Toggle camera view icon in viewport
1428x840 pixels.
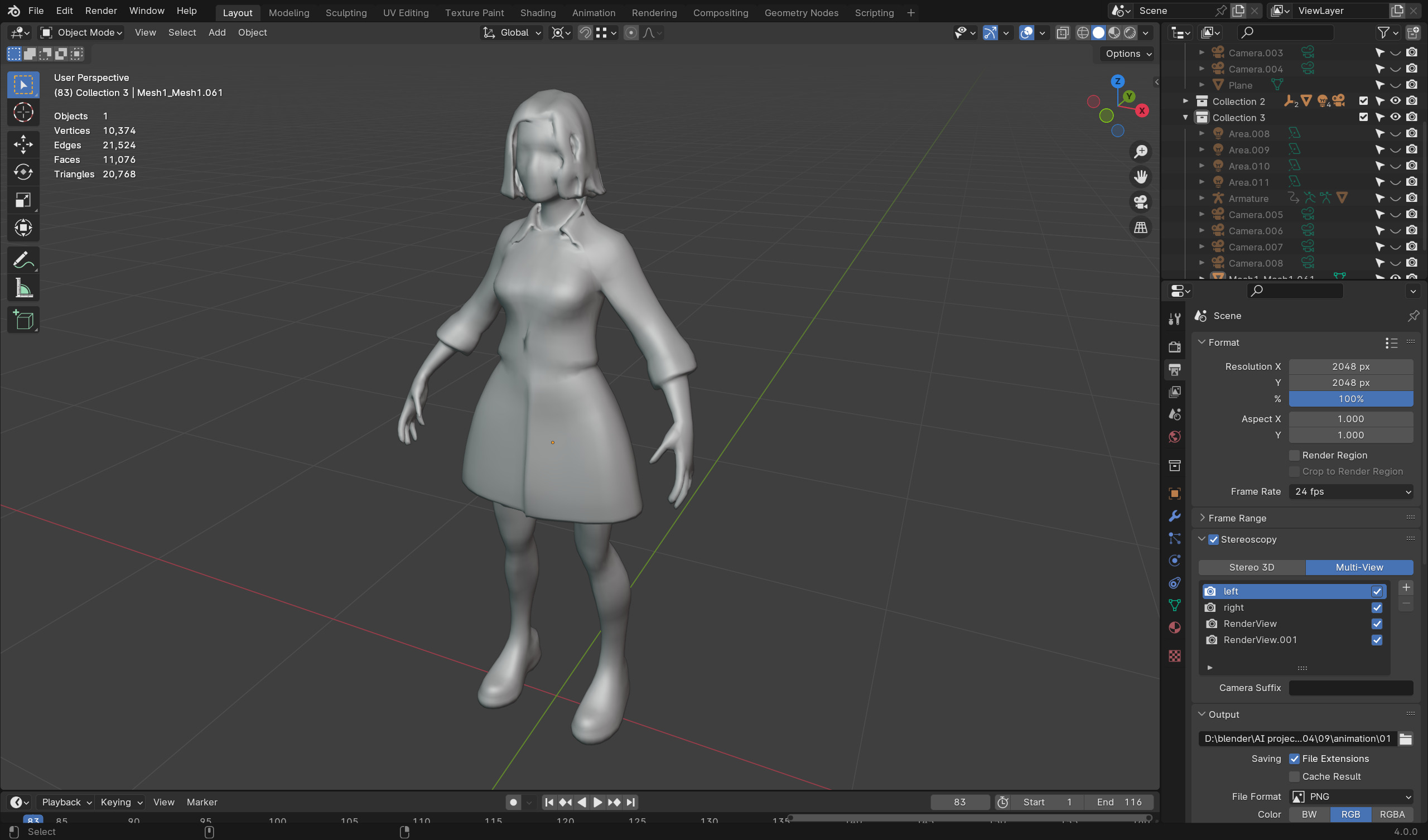click(x=1140, y=202)
